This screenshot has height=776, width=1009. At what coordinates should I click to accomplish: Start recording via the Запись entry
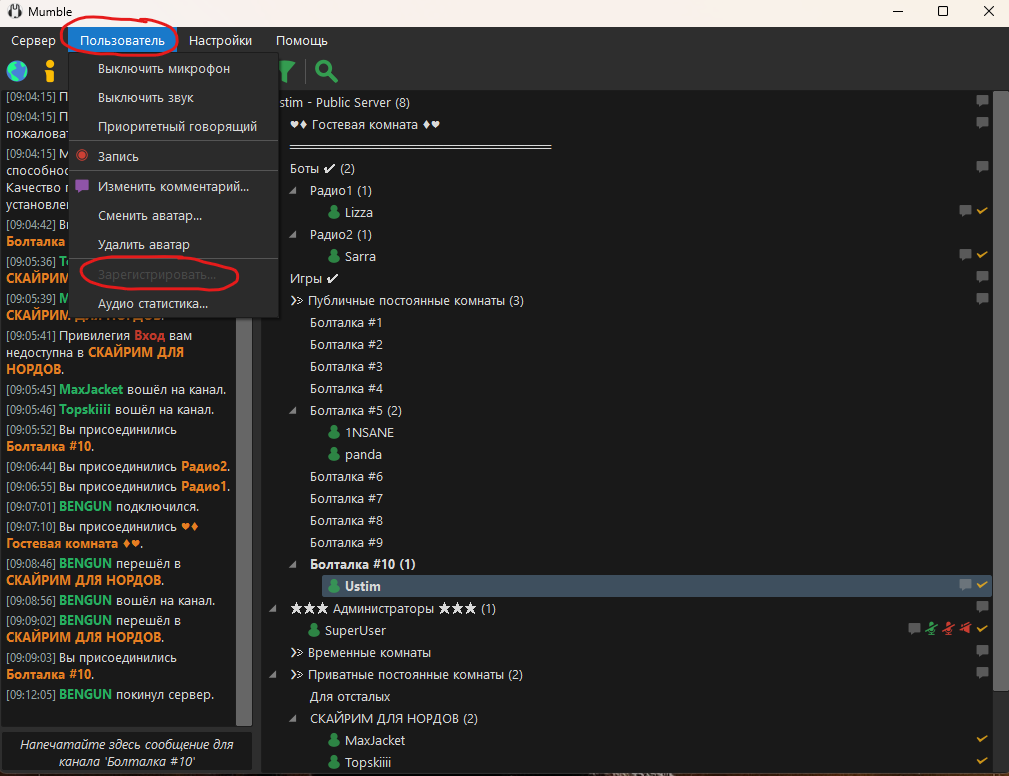click(x=118, y=157)
